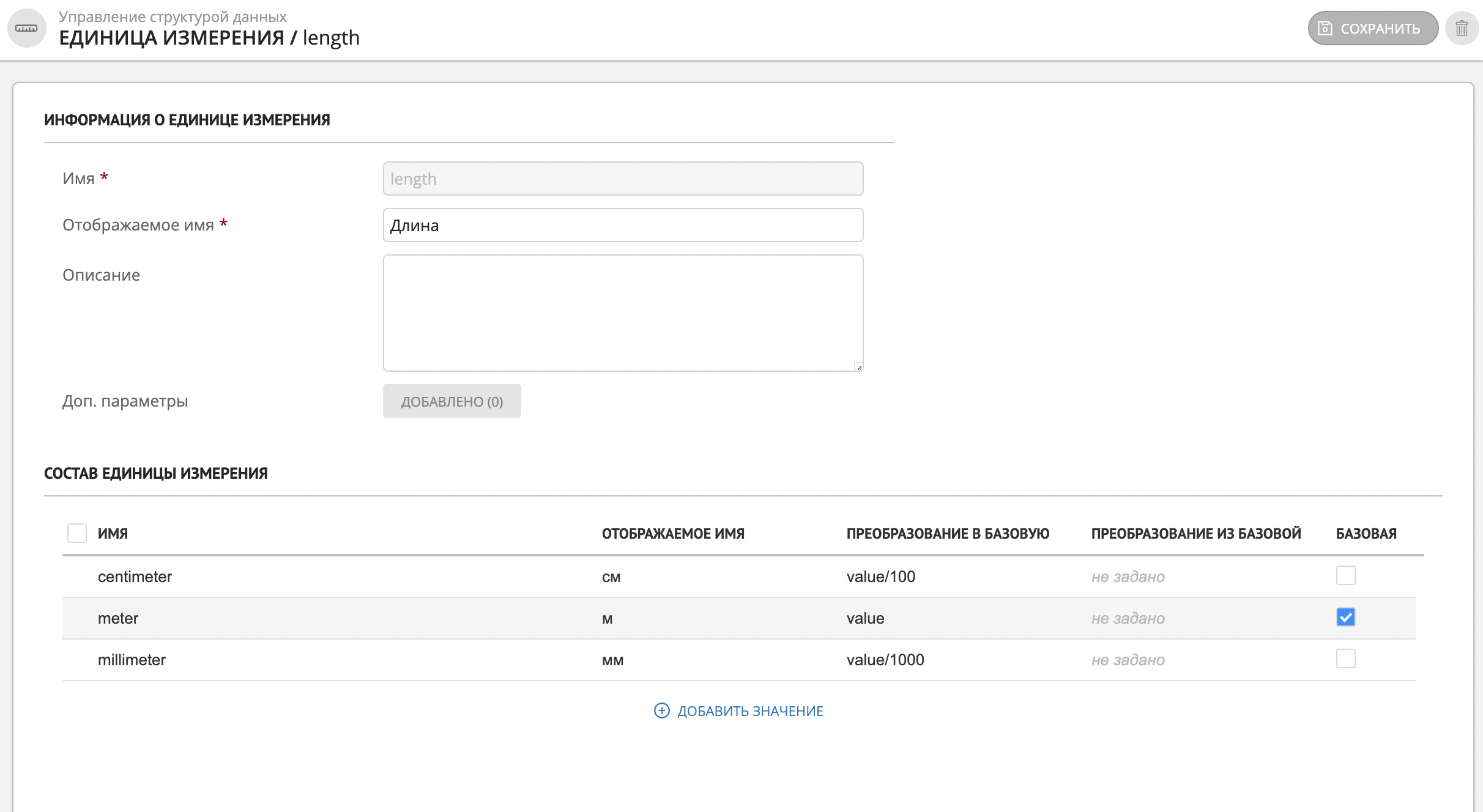Image resolution: width=1483 pixels, height=812 pixels.
Task: Click the Добавить значение link
Action: pyautogui.click(x=749, y=711)
